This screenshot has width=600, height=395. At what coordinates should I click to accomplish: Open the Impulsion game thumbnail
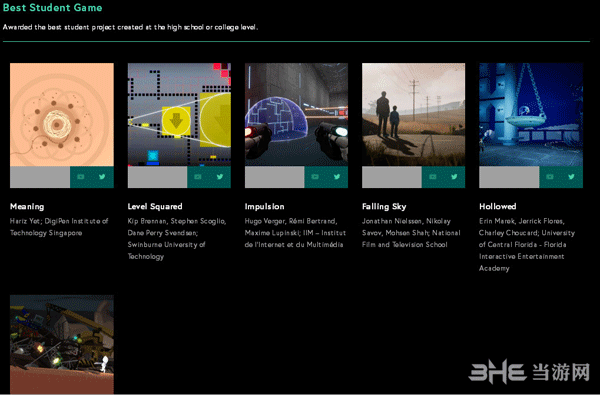[x=297, y=114]
